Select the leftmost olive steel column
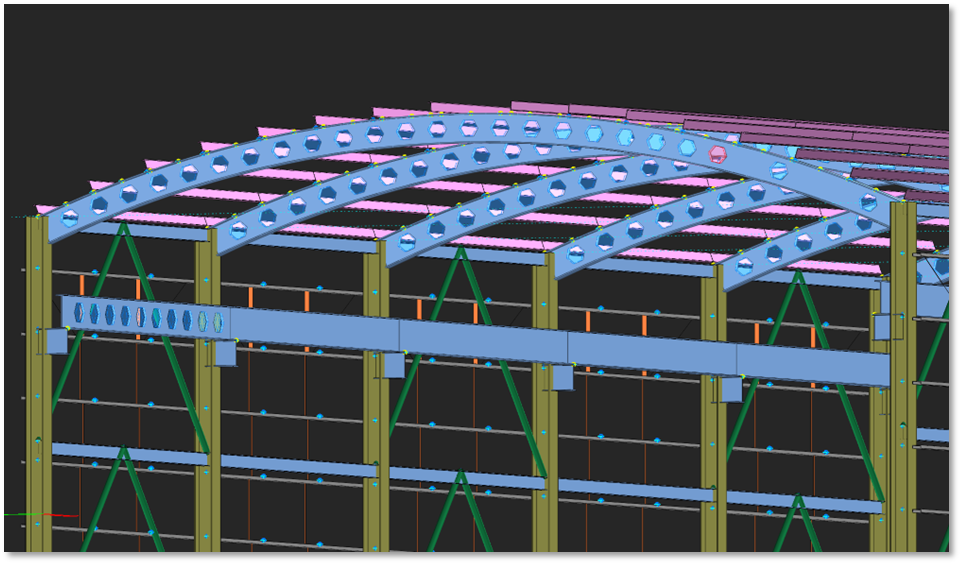Viewport: 962px width, 565px height. [x=38, y=400]
